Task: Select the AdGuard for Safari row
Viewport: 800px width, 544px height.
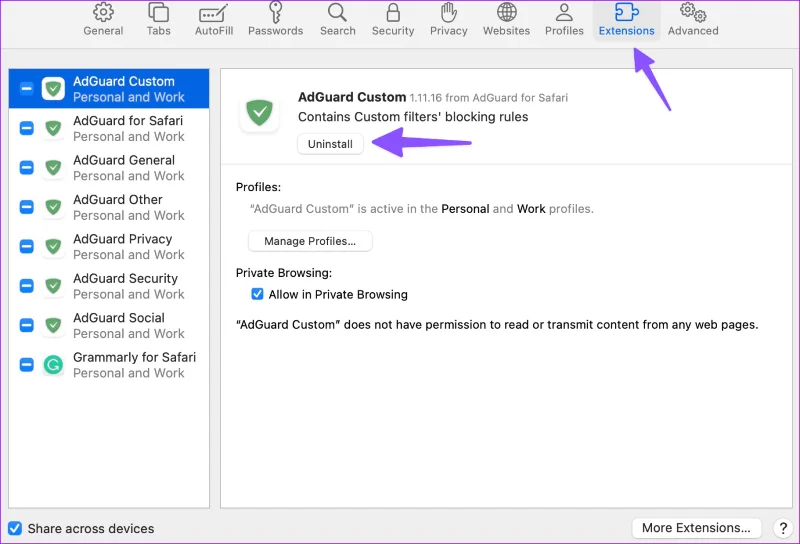Action: [x=109, y=128]
